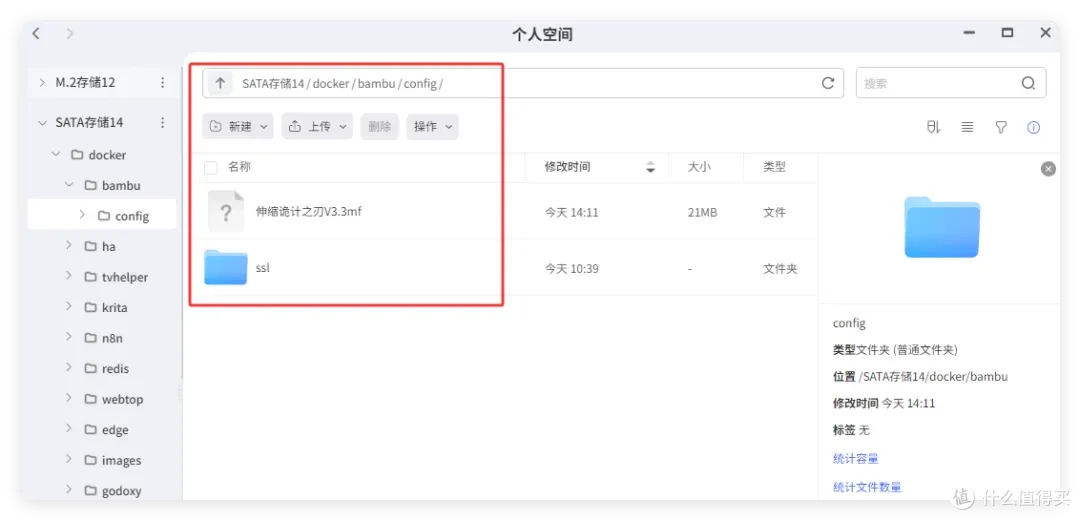The width and height of the screenshot is (1080, 520).
Task: Expand the redis folder tree node
Action: pos(69,368)
